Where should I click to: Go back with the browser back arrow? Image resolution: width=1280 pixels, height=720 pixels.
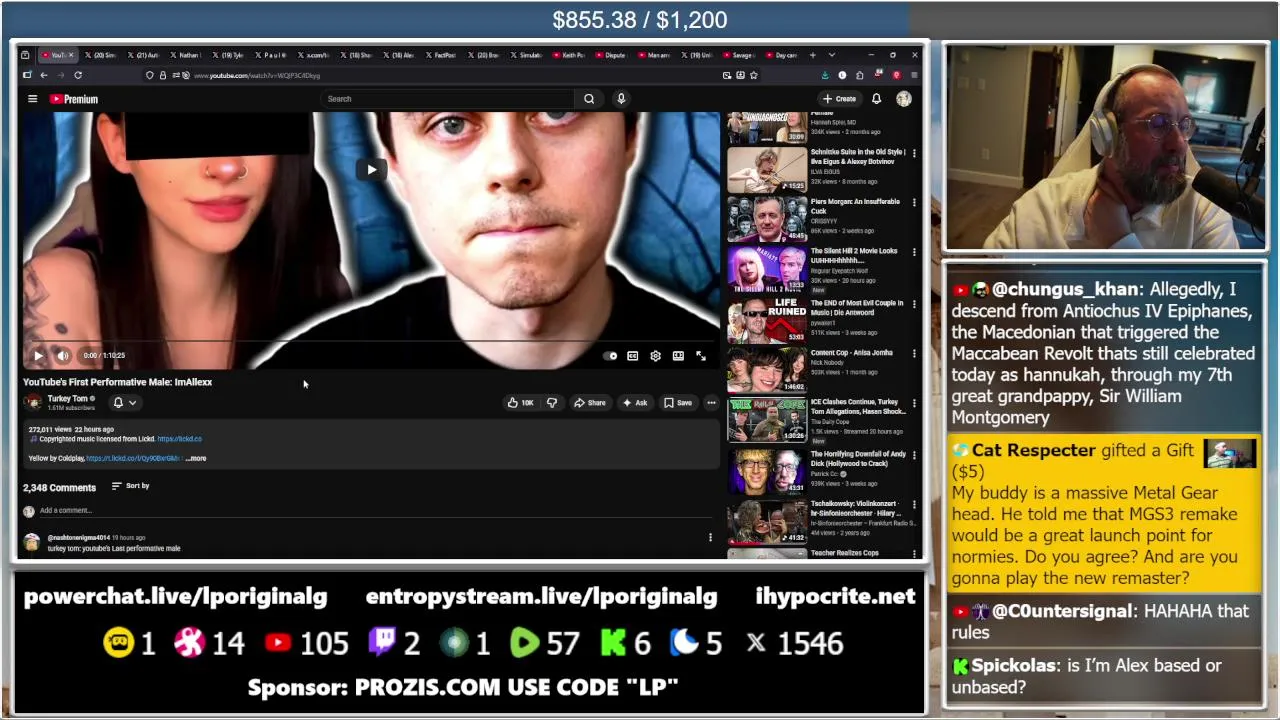(x=43, y=75)
